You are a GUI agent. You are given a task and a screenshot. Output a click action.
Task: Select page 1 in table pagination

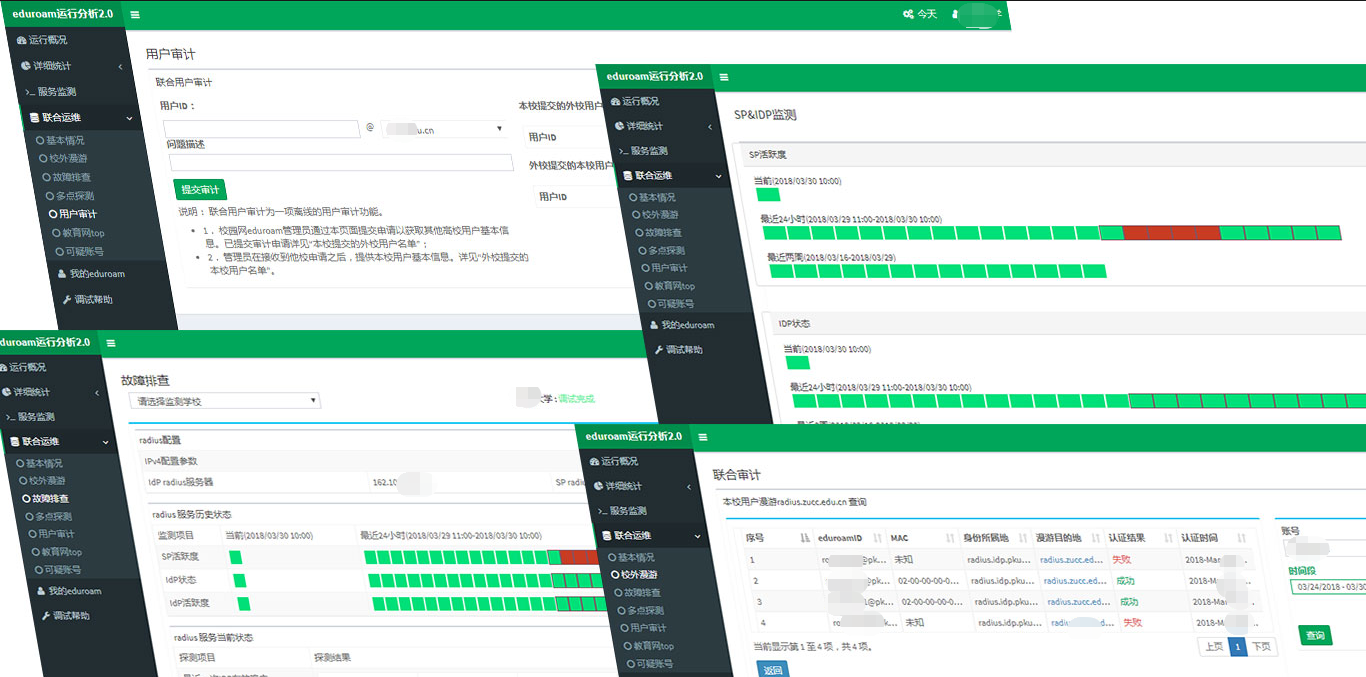(1237, 647)
